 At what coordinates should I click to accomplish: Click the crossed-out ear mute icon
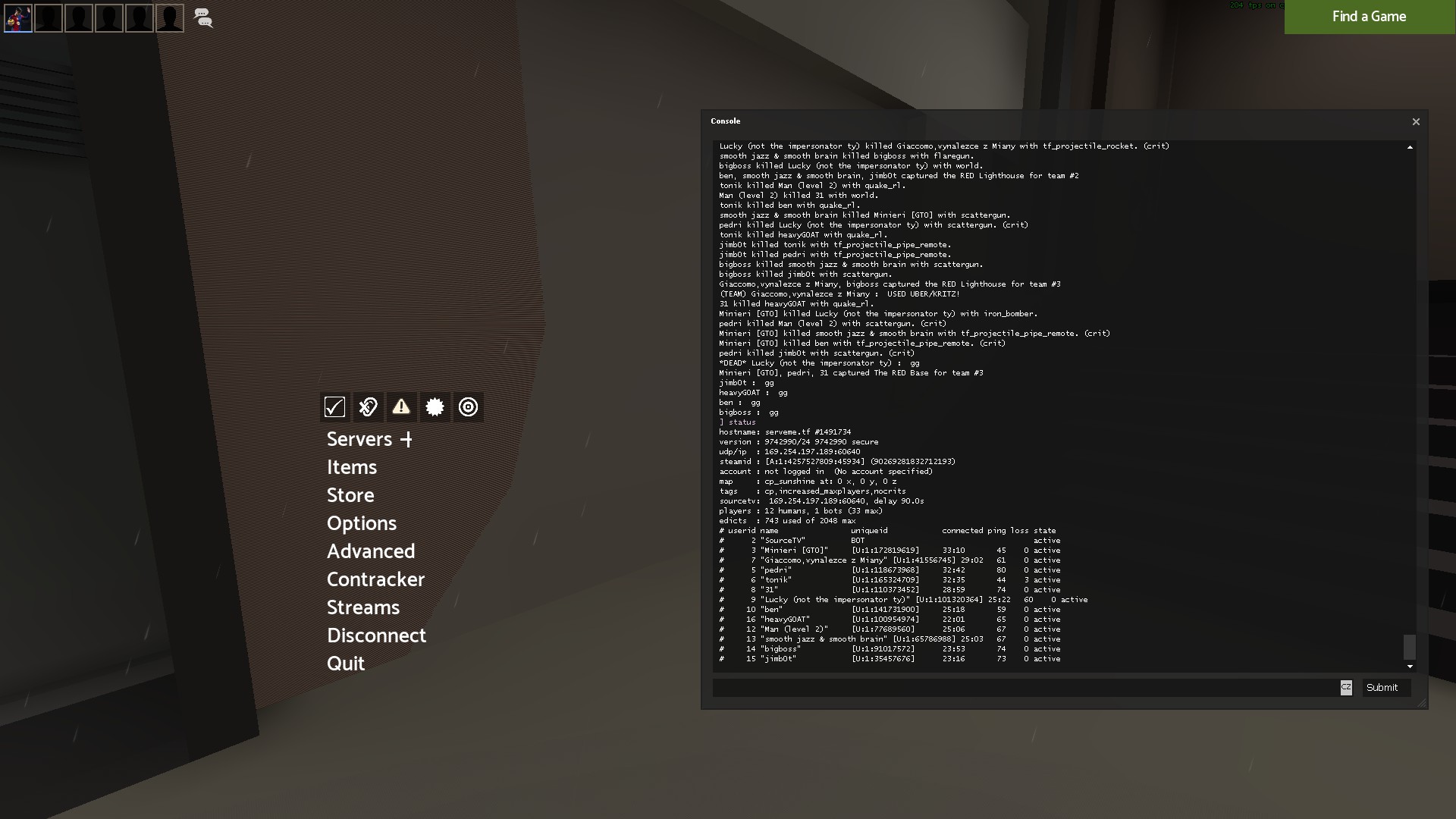(x=368, y=407)
